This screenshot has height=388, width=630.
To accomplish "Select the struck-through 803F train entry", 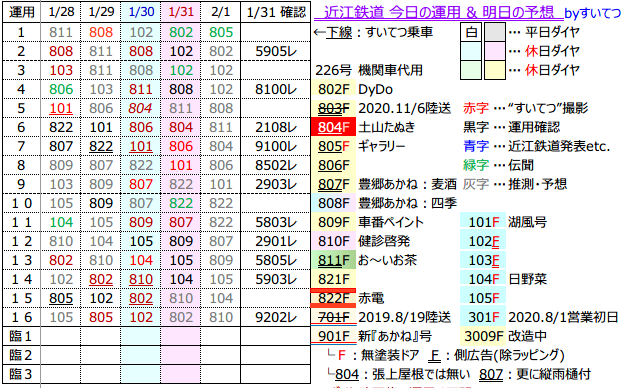I will 333,108.
